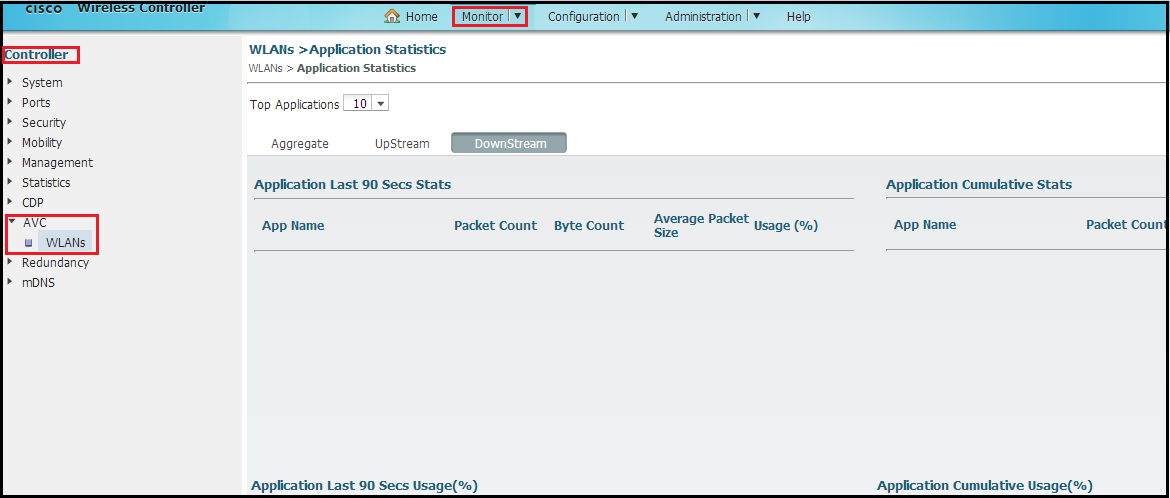The width and height of the screenshot is (1170, 498).
Task: Expand the System tree node
Action: 10,83
